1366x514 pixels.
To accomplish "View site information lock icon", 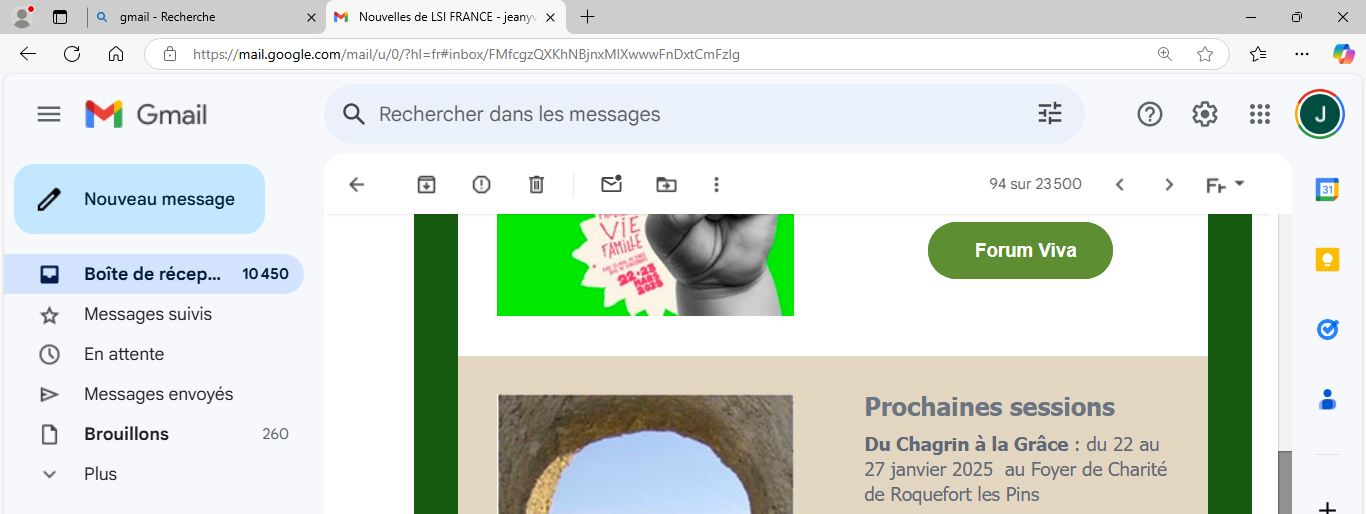I will click(170, 54).
